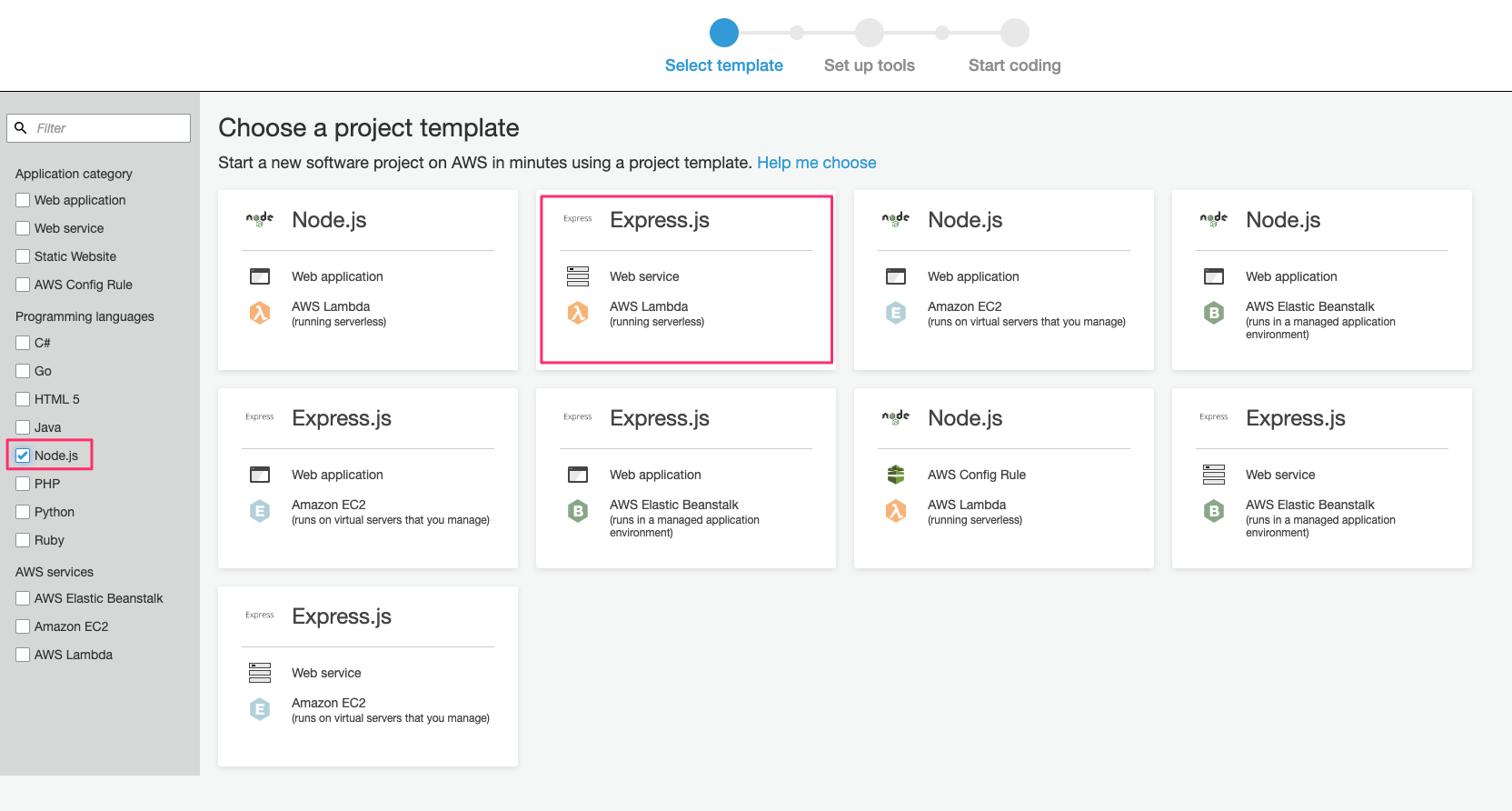
Task: Click EC2 icon on Express.js Web application card
Action: [x=260, y=512]
